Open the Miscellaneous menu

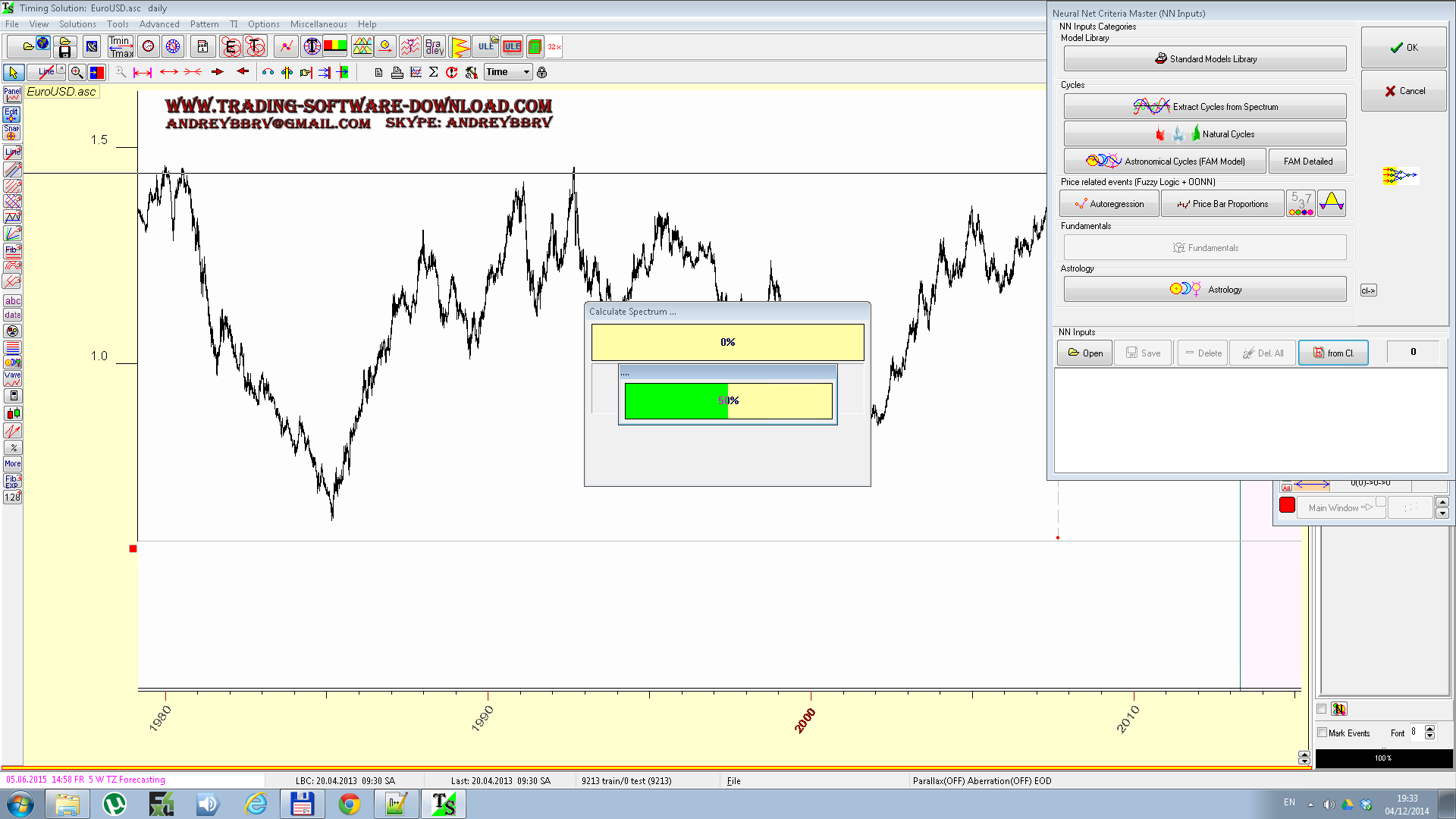coord(318,24)
